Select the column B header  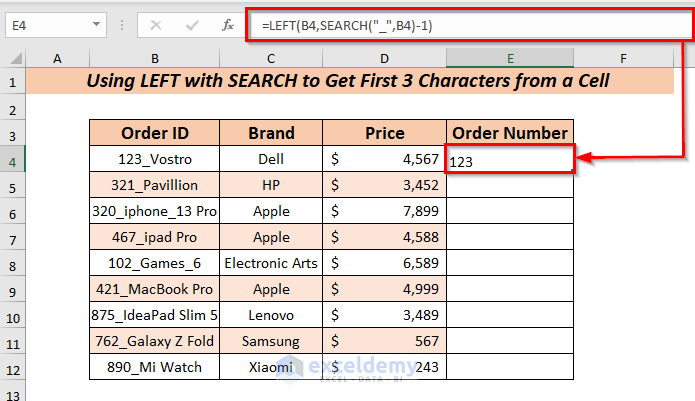[155, 59]
